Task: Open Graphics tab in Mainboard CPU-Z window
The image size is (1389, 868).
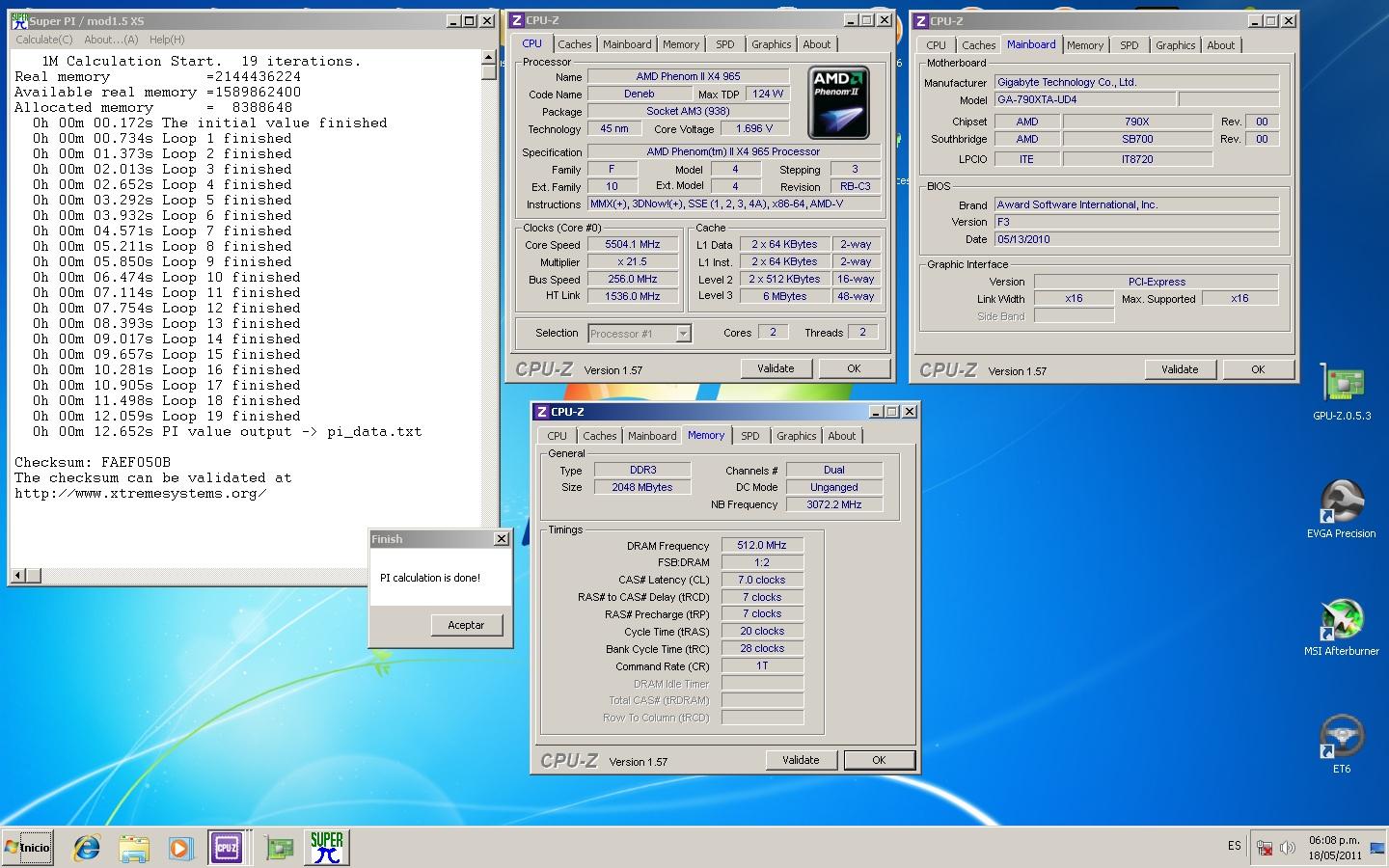Action: click(1176, 45)
